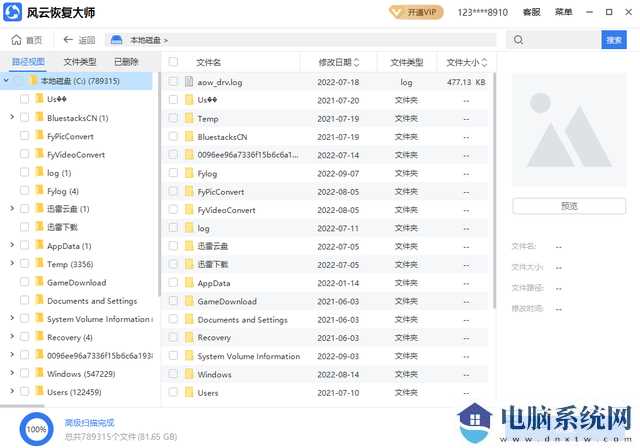Select Documents and Settings in the tree

coord(92,301)
